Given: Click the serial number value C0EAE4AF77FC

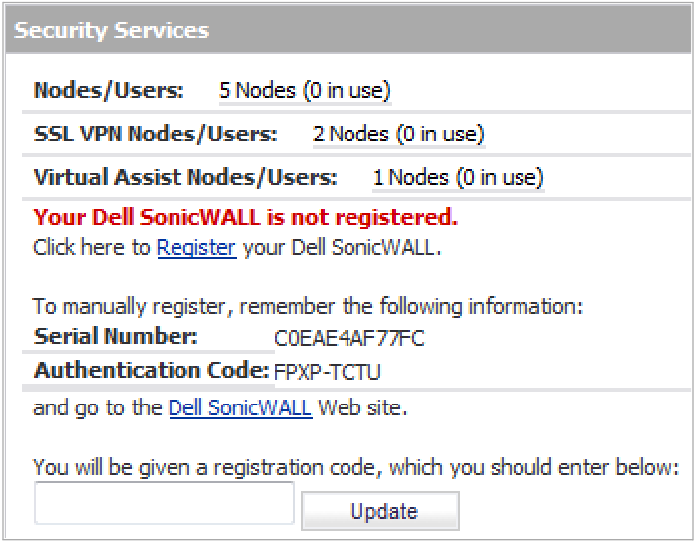Looking at the screenshot, I should [349, 338].
